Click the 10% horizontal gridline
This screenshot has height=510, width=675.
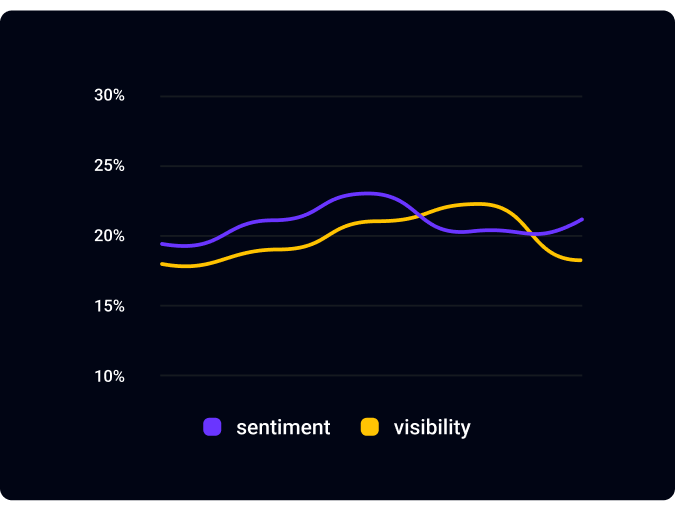pos(370,376)
